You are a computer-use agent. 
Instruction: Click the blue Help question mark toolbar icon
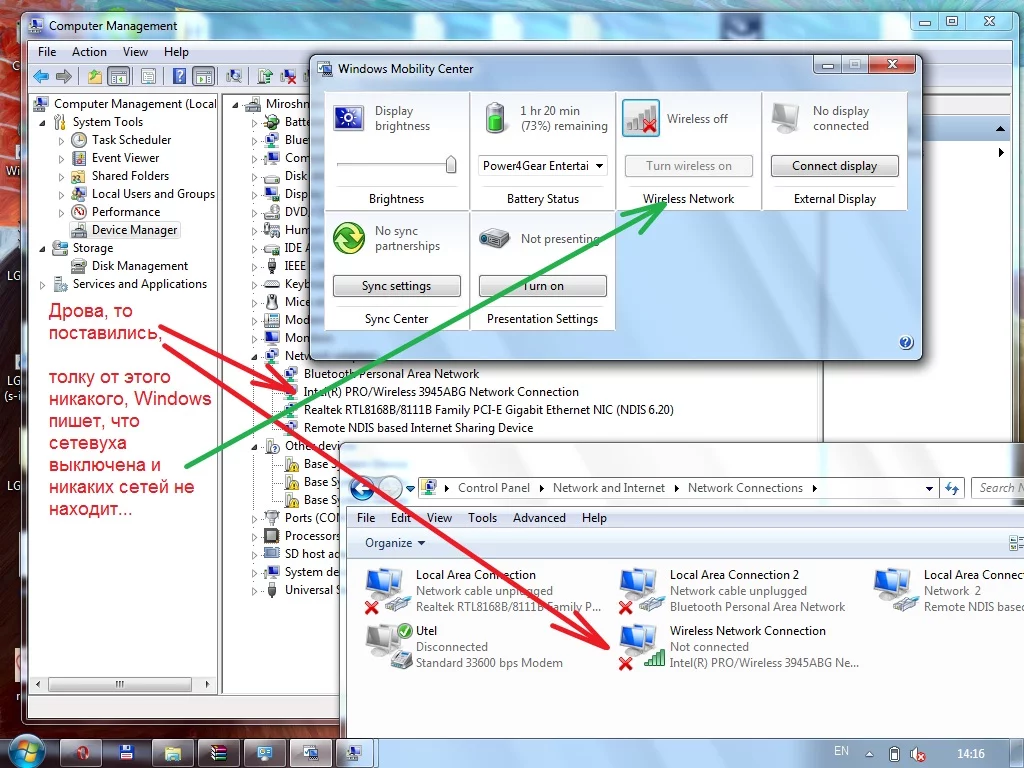179,77
